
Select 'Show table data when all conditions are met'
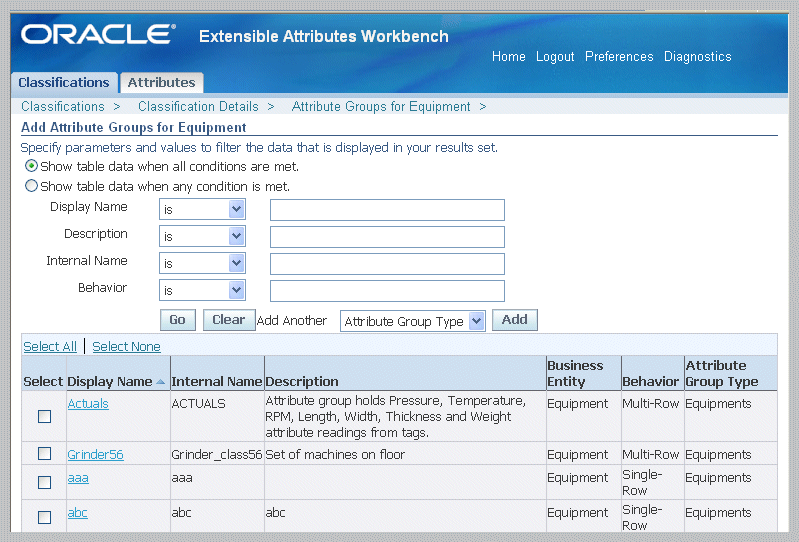coord(32,166)
